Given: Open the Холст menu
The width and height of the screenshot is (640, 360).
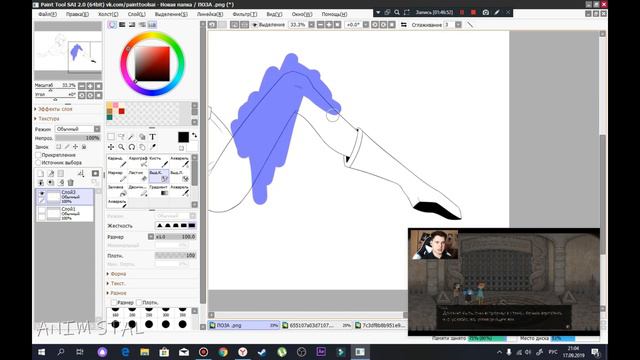Looking at the screenshot, I should tap(108, 14).
